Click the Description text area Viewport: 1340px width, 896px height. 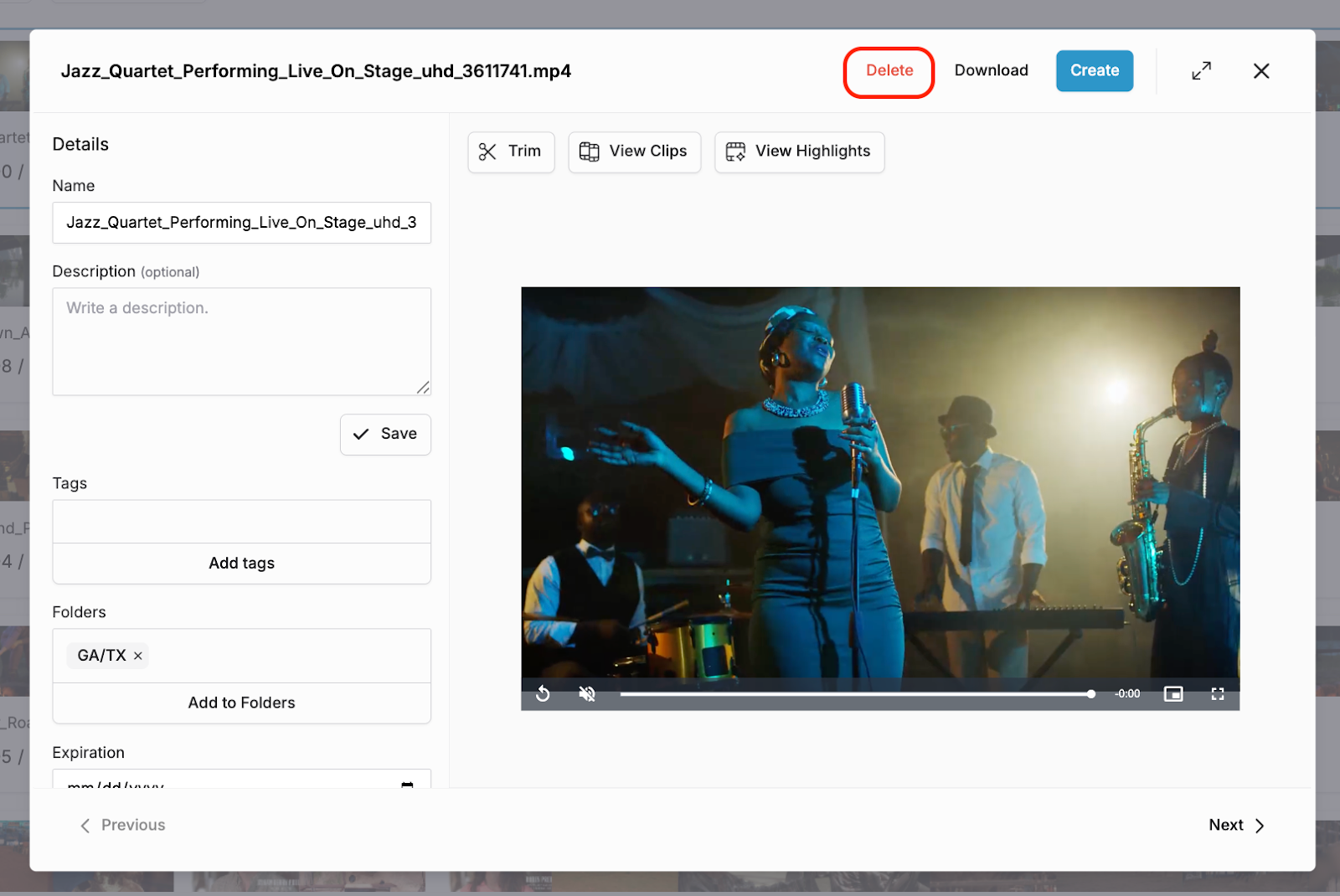pyautogui.click(x=241, y=341)
